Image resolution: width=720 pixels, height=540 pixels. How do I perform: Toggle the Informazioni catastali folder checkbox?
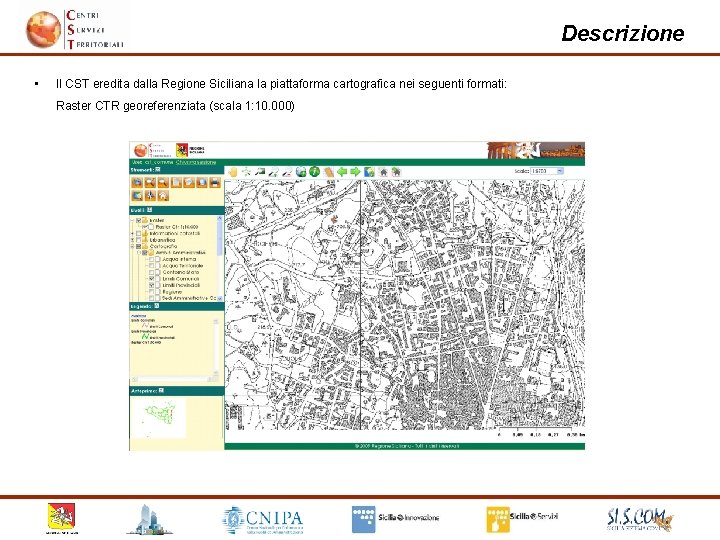138,233
